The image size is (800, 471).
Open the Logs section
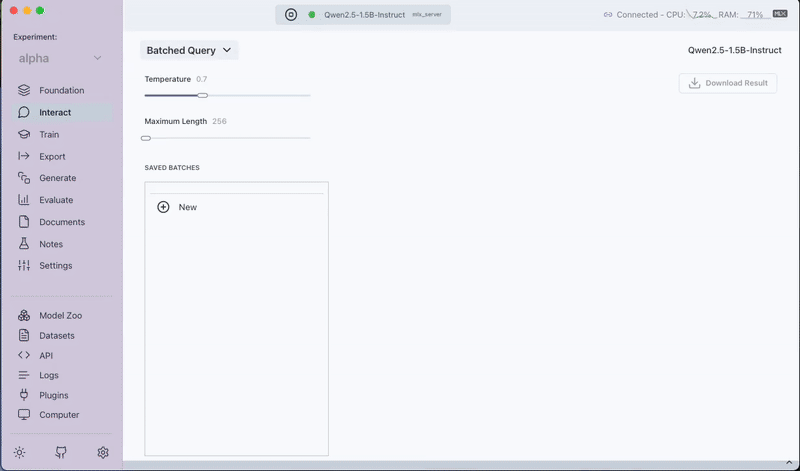[x=49, y=375]
